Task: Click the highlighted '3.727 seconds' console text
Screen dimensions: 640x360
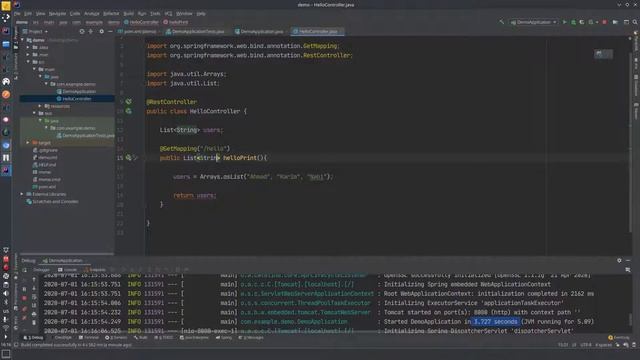Action: [x=495, y=322]
